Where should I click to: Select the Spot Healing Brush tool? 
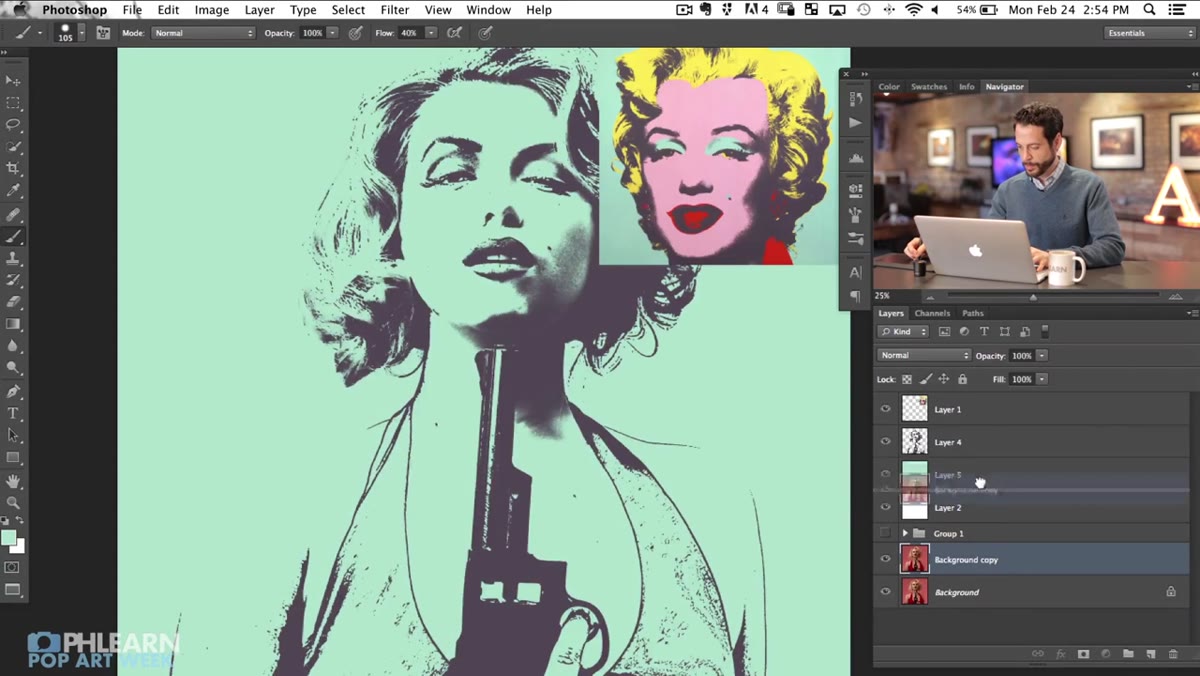pos(13,215)
